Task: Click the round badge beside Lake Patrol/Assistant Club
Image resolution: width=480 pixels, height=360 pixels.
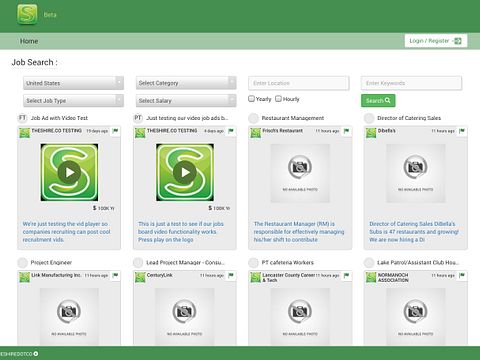Action: coord(369,263)
